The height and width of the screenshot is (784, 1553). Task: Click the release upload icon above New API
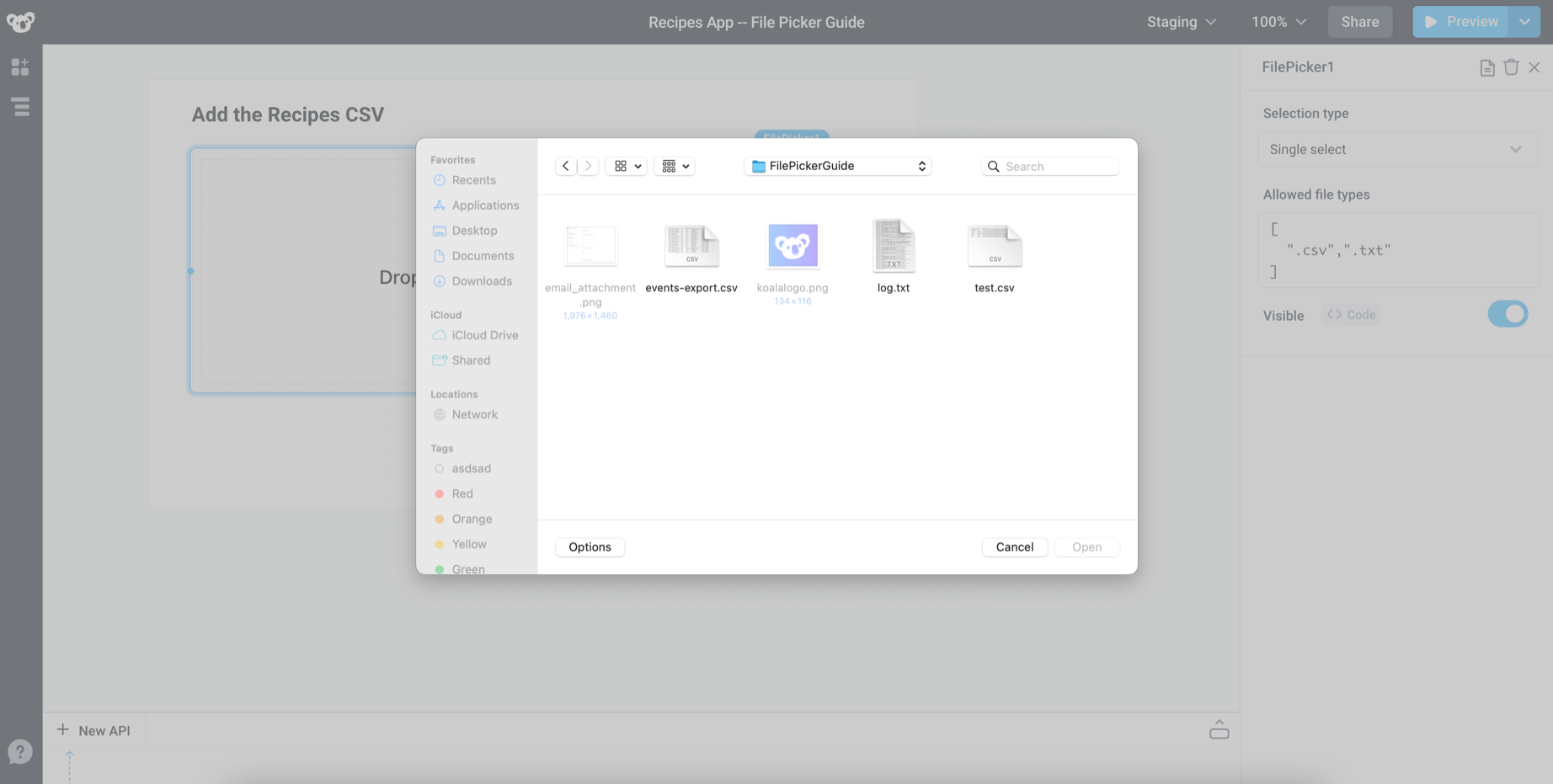[x=1219, y=729]
